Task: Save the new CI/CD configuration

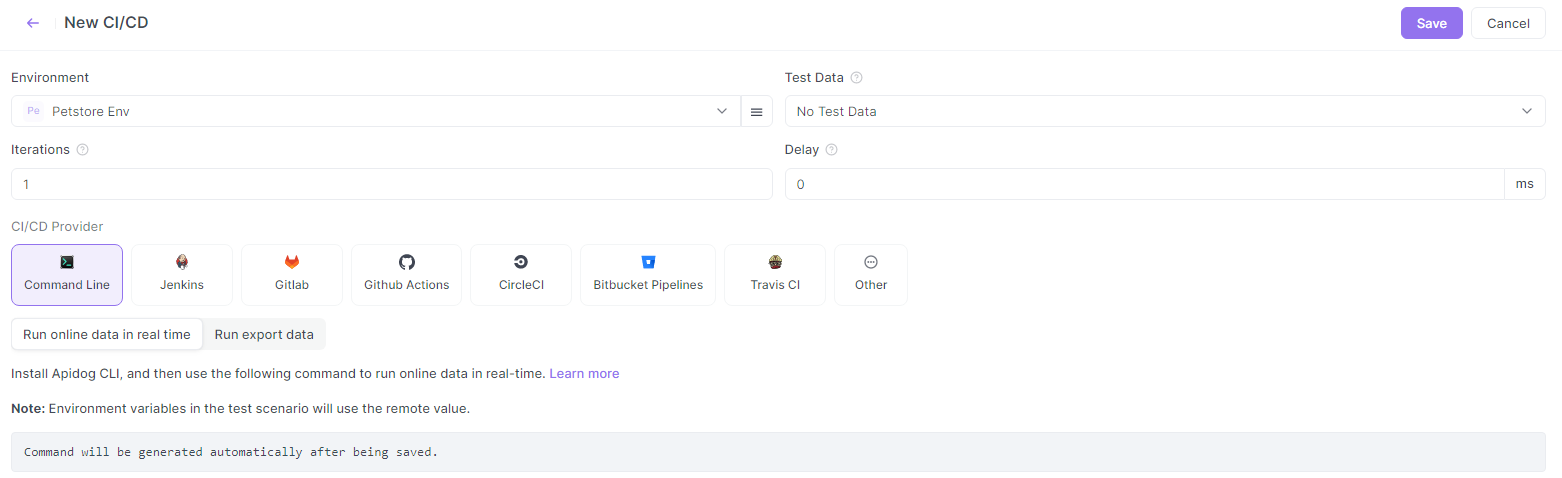Action: click(1432, 23)
